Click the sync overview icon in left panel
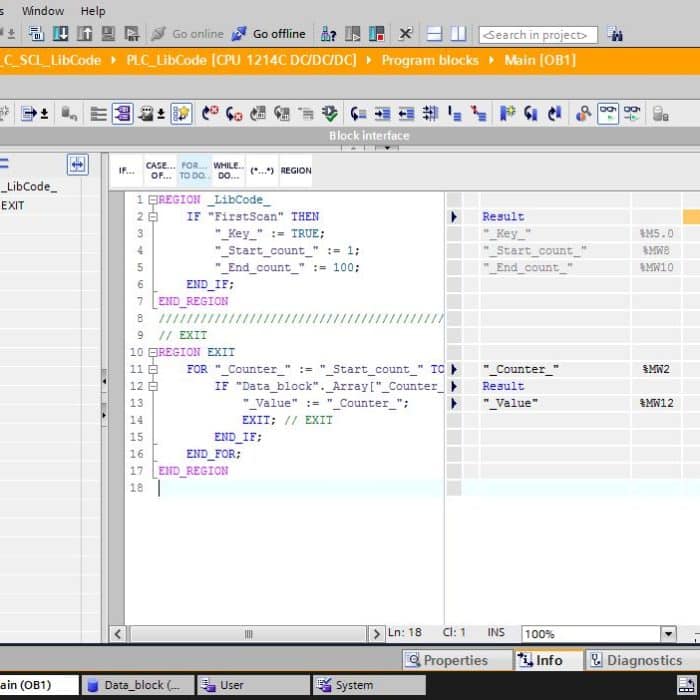This screenshot has width=700, height=700. 78,165
